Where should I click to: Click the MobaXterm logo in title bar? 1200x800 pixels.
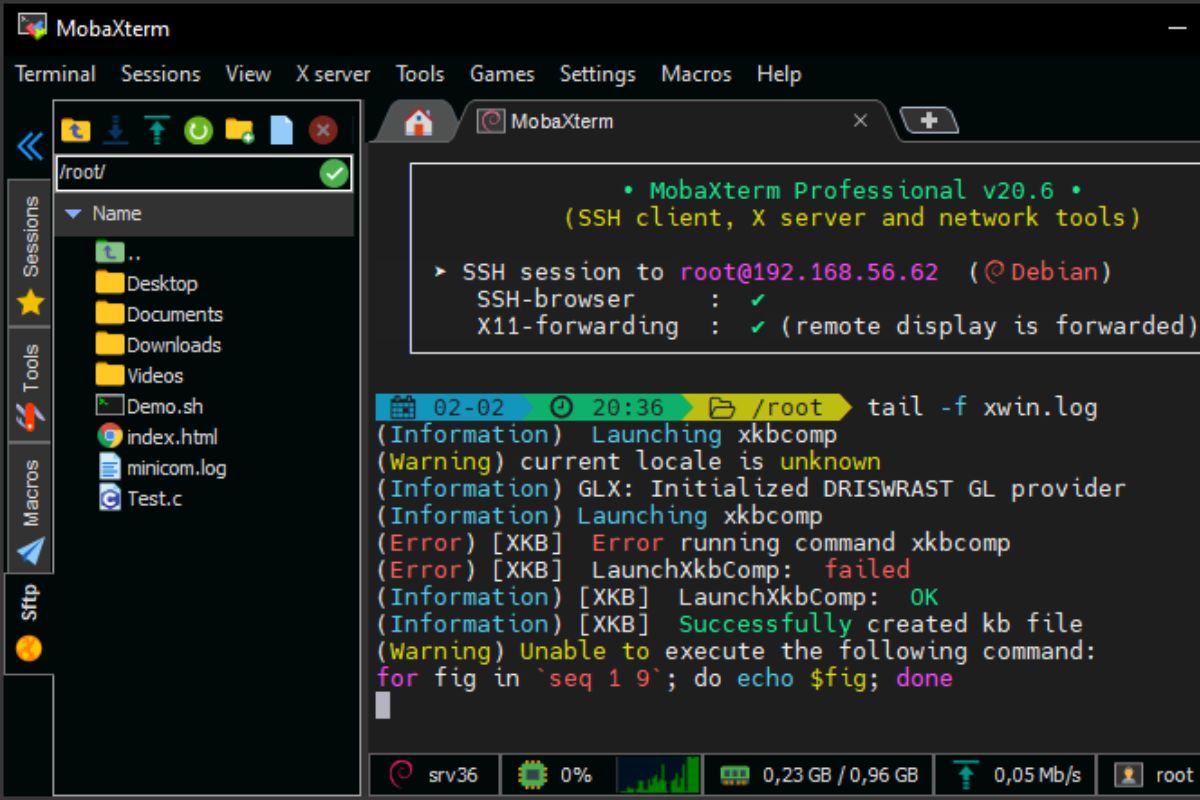tap(31, 27)
